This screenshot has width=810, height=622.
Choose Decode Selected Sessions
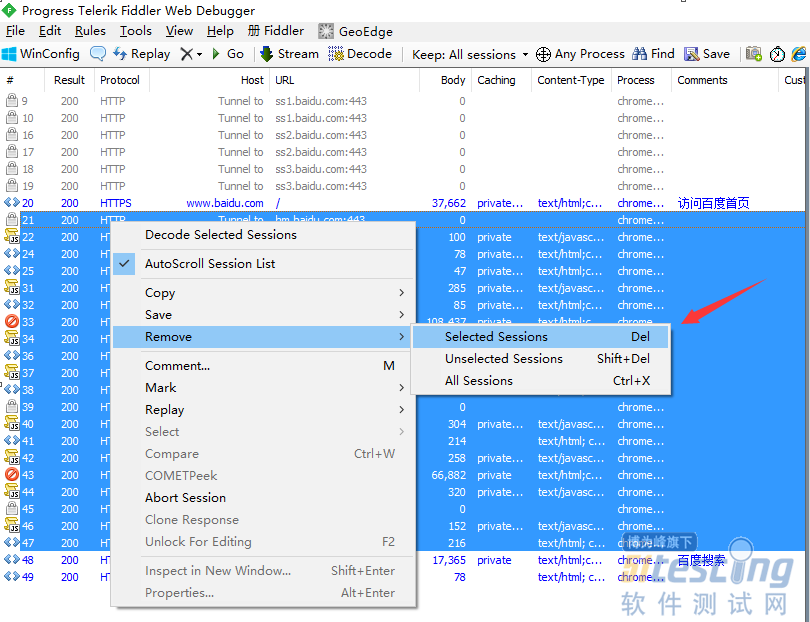pos(263,235)
